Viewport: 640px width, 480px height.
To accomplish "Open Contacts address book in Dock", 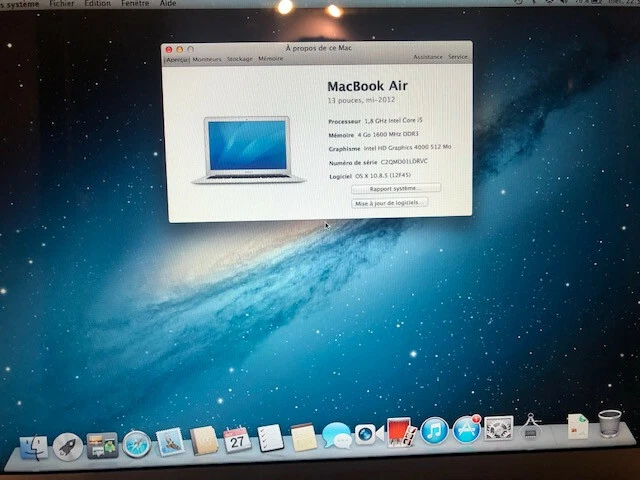I will coord(204,440).
